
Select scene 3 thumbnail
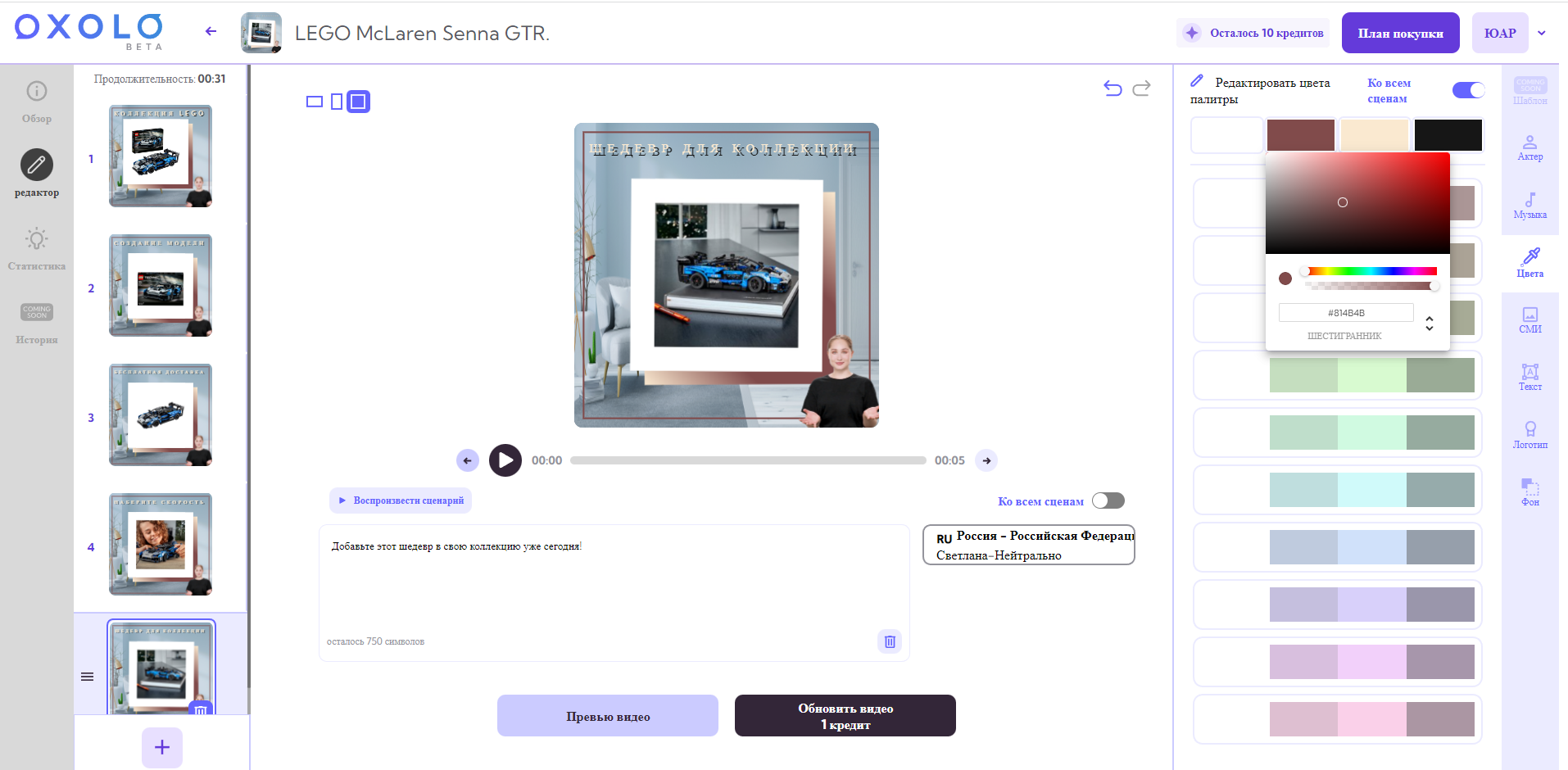tap(161, 414)
